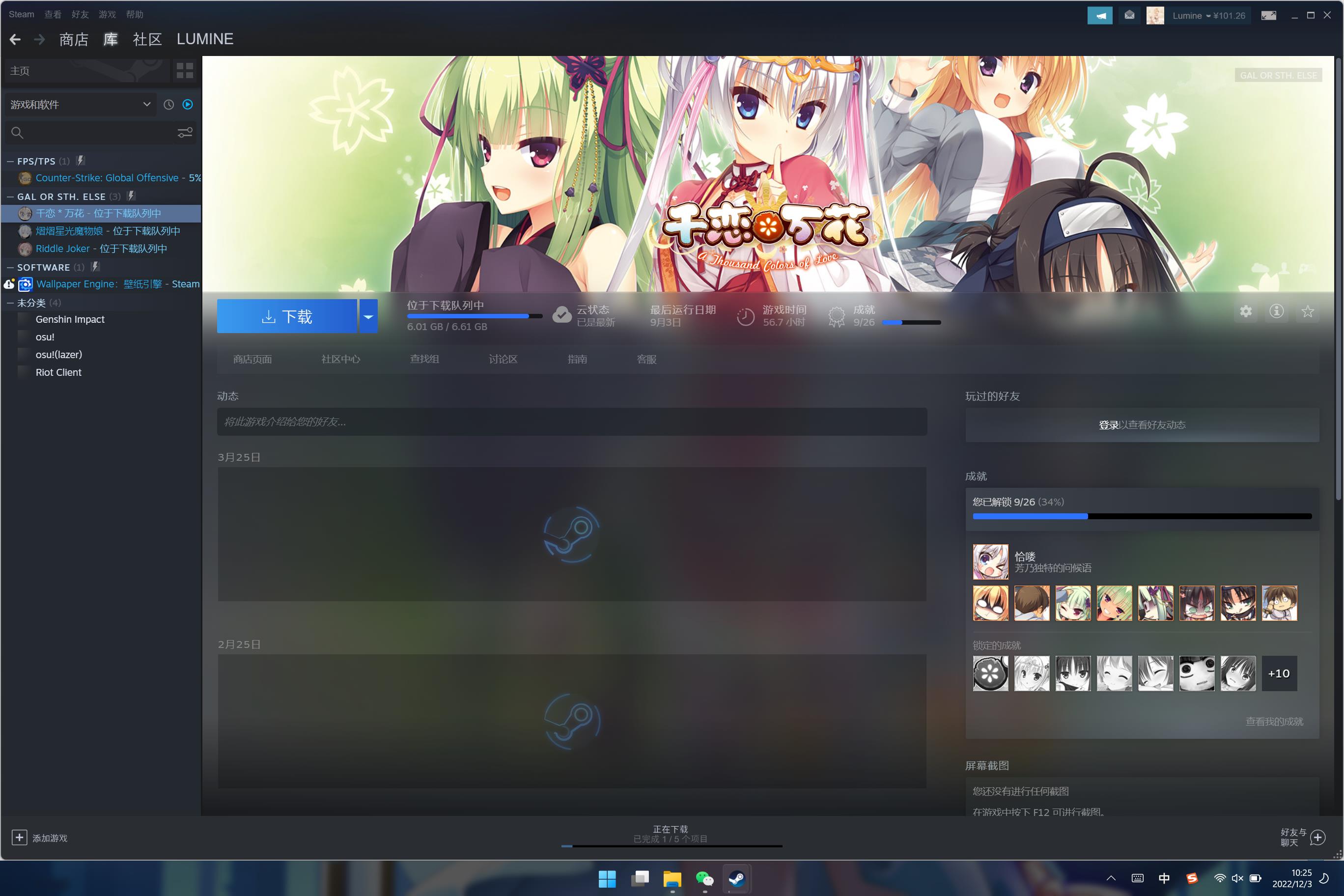Image resolution: width=1344 pixels, height=896 pixels.
Task: Open the 好友 menu
Action: [x=80, y=14]
